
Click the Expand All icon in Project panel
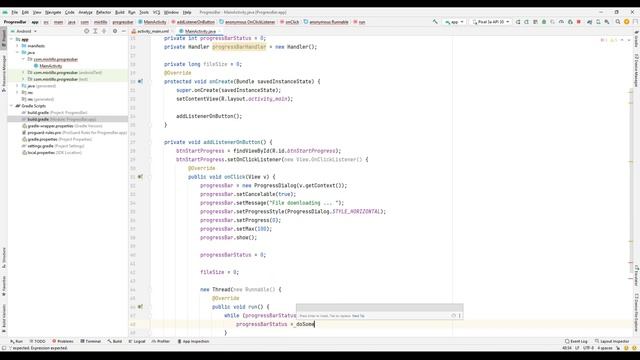(x=96, y=31)
